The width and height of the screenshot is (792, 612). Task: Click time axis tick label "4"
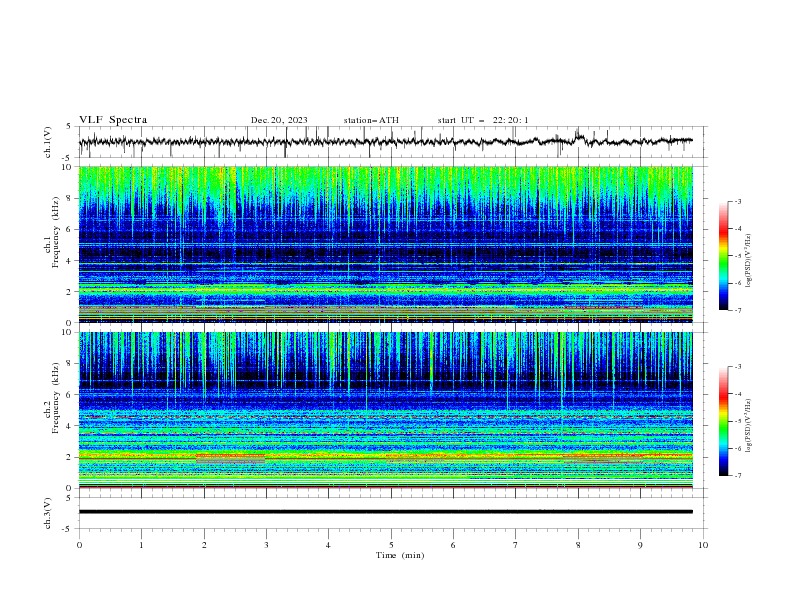click(328, 545)
